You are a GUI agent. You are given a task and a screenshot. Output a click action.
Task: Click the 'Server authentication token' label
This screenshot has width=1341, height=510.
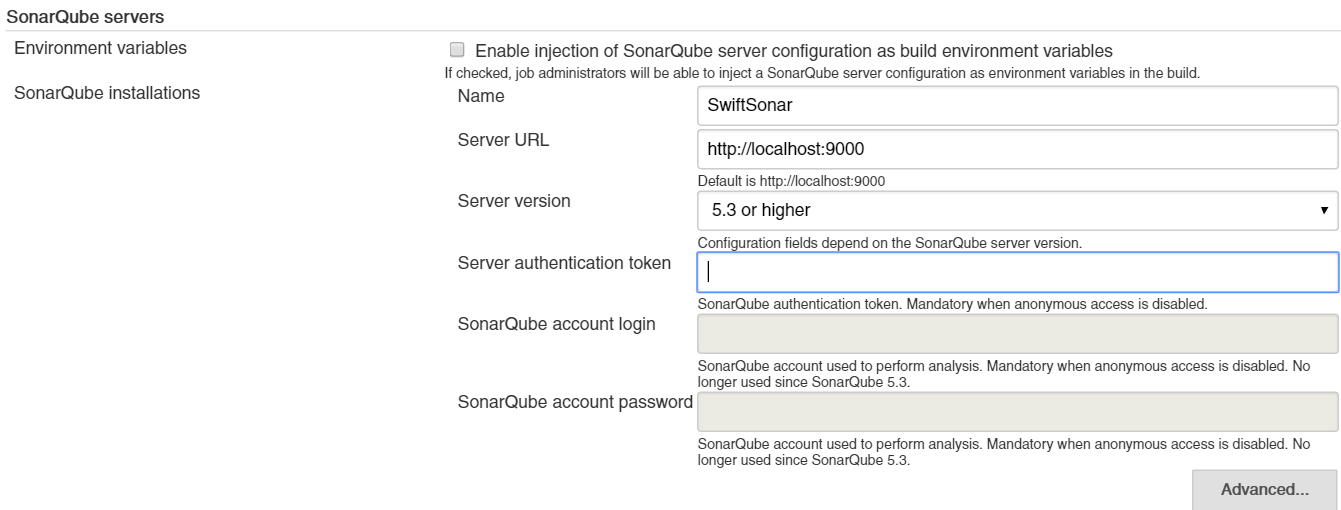click(564, 262)
